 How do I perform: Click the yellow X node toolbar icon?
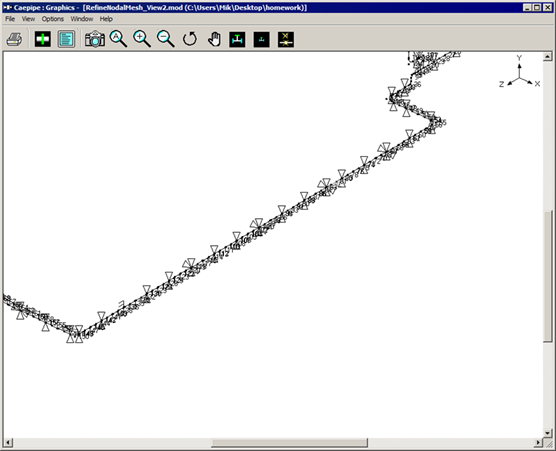(x=286, y=39)
